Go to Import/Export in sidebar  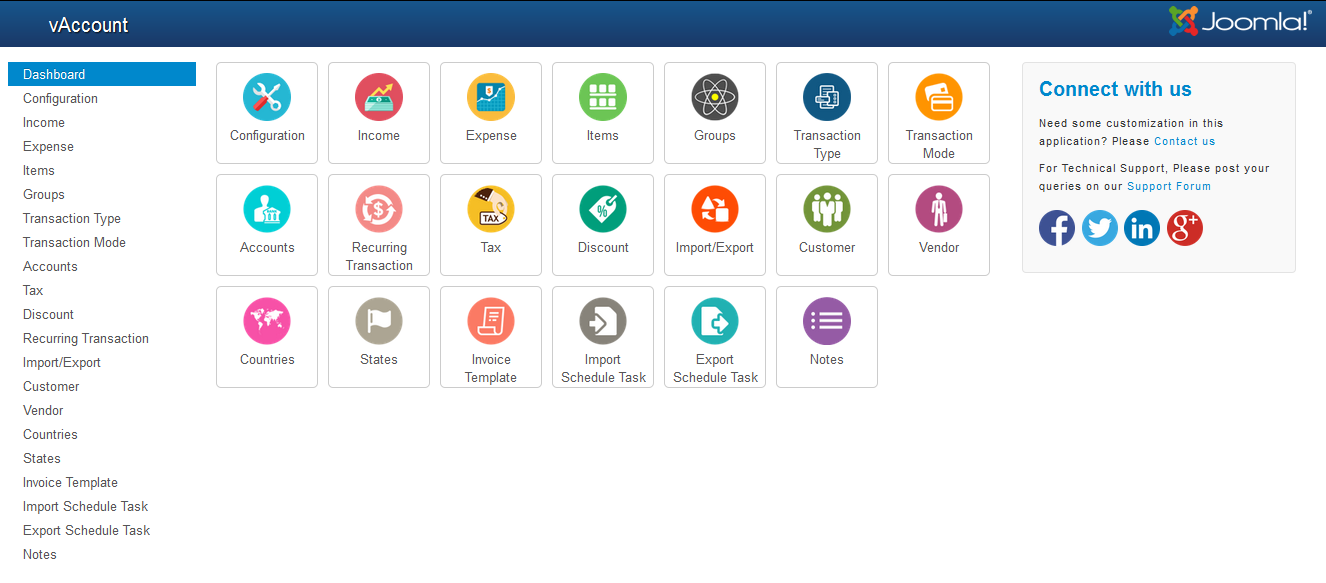(x=102, y=362)
